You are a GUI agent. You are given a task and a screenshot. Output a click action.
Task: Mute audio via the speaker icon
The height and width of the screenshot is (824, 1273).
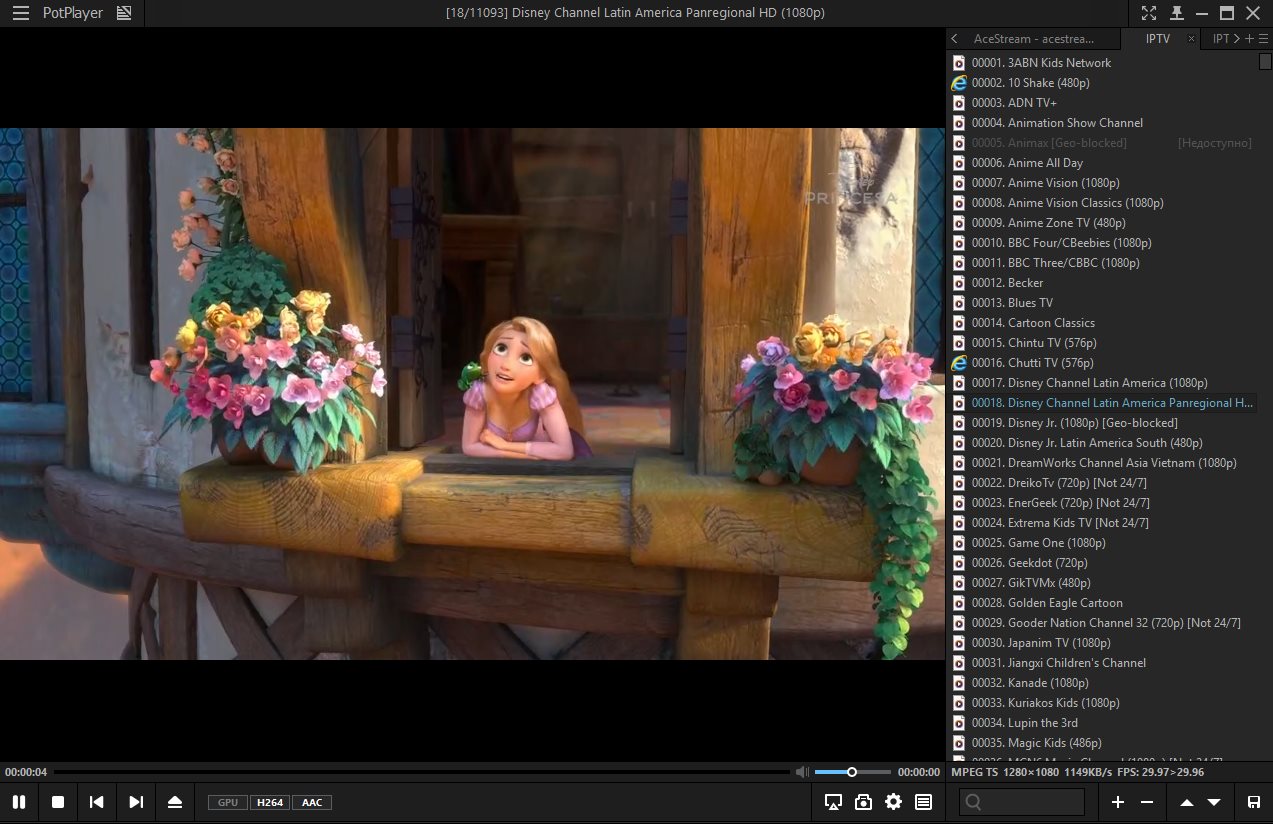pyautogui.click(x=801, y=772)
